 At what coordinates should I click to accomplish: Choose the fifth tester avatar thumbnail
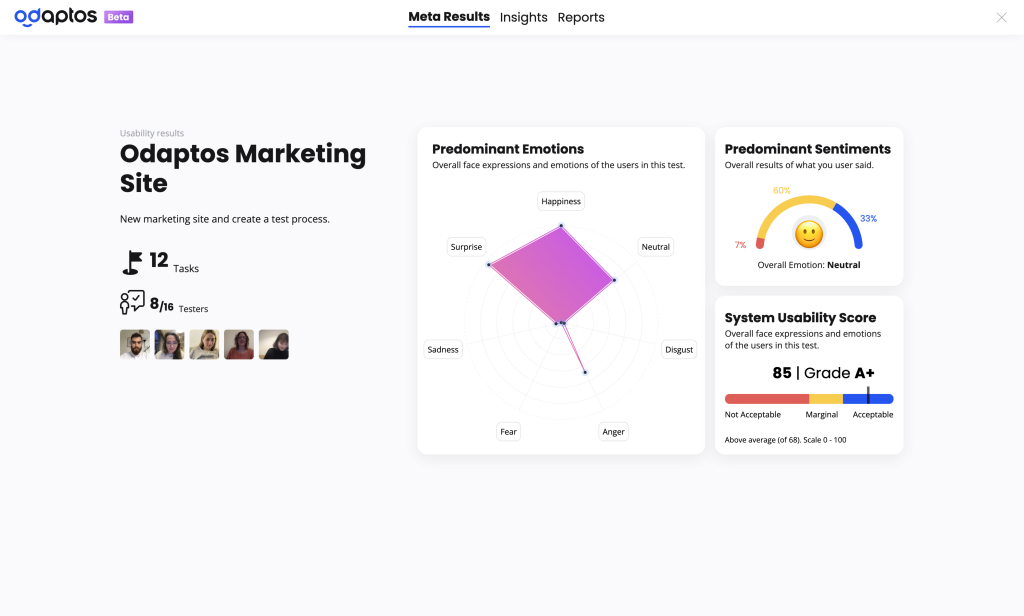(274, 344)
